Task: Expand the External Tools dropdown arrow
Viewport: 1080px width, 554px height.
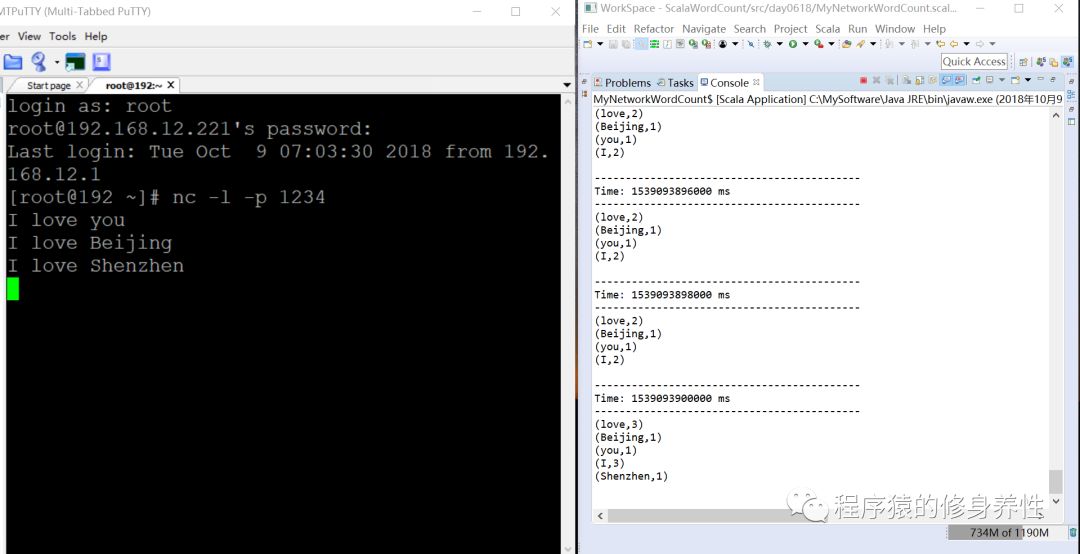Action: (x=831, y=43)
